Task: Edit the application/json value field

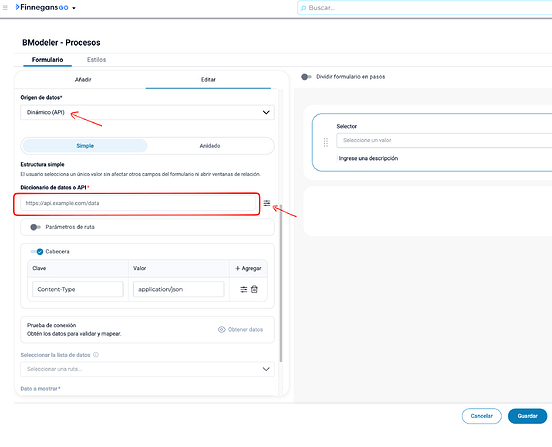Action: [178, 289]
